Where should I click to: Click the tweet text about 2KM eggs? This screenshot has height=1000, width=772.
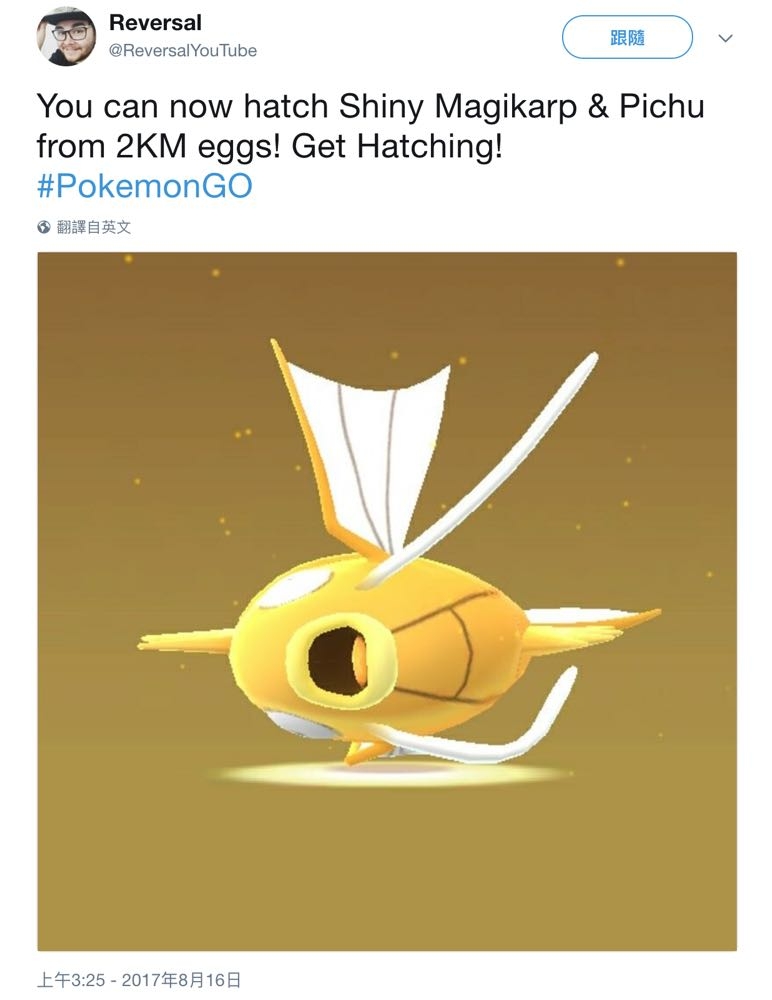point(370,126)
